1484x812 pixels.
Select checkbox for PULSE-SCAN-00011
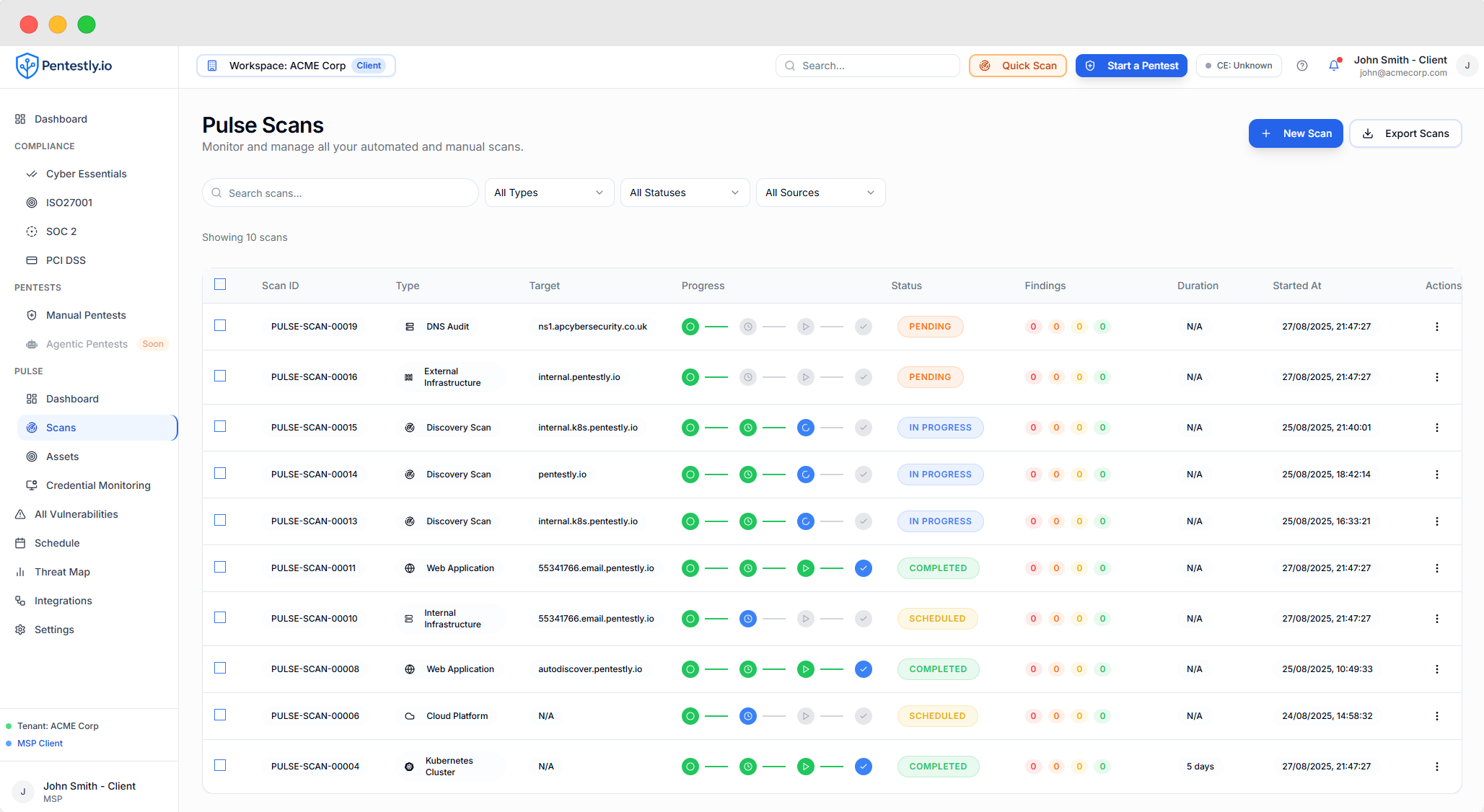pos(220,567)
